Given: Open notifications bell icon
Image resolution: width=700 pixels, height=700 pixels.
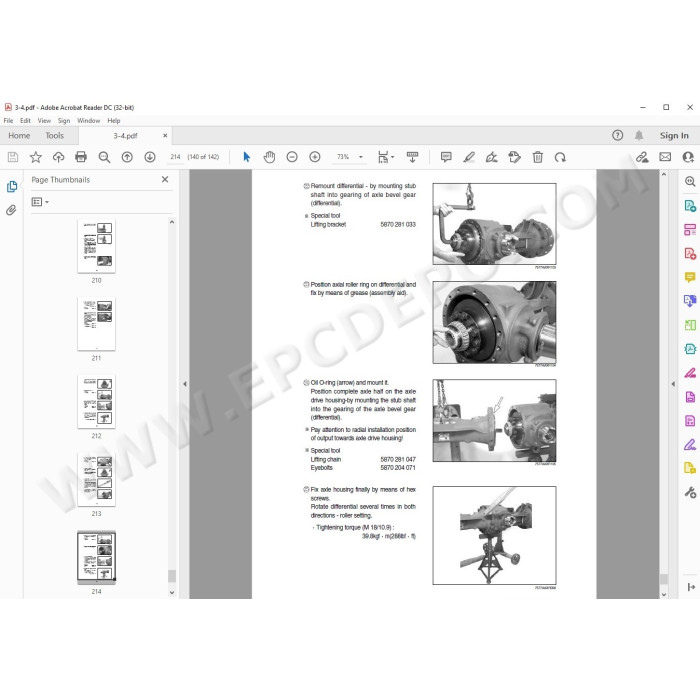Looking at the screenshot, I should [x=639, y=135].
